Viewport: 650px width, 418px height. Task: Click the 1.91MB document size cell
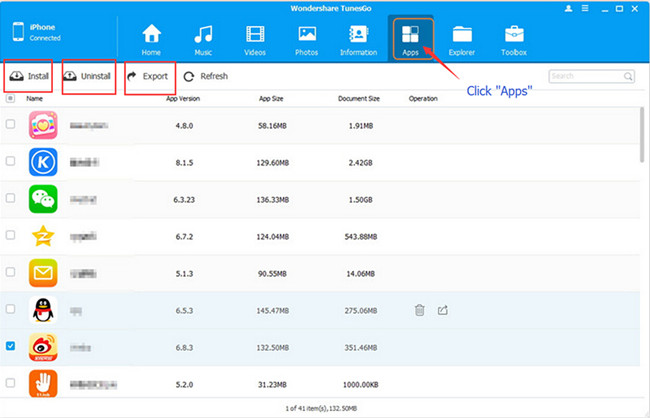pos(361,126)
